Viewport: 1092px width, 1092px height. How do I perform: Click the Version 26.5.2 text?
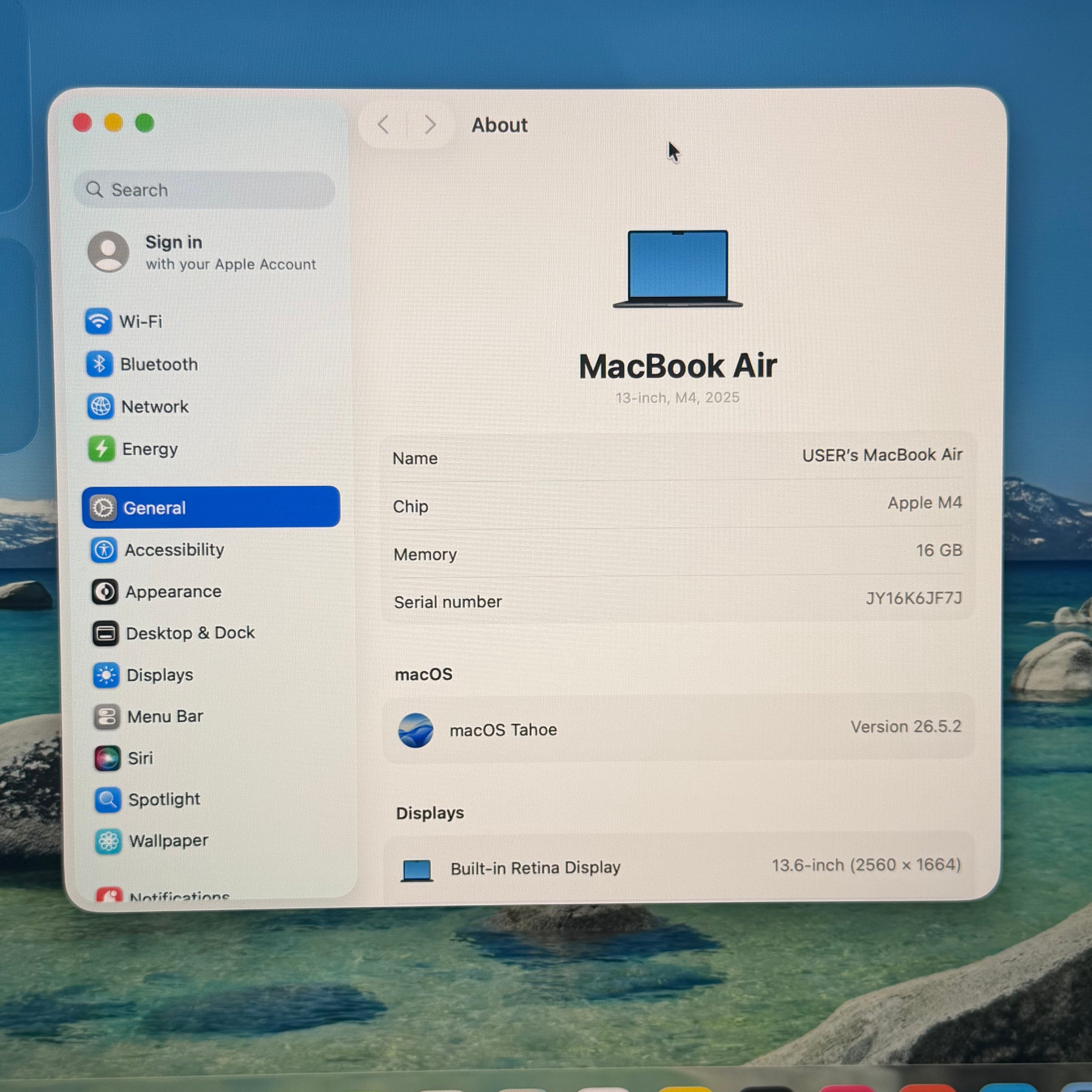click(905, 726)
